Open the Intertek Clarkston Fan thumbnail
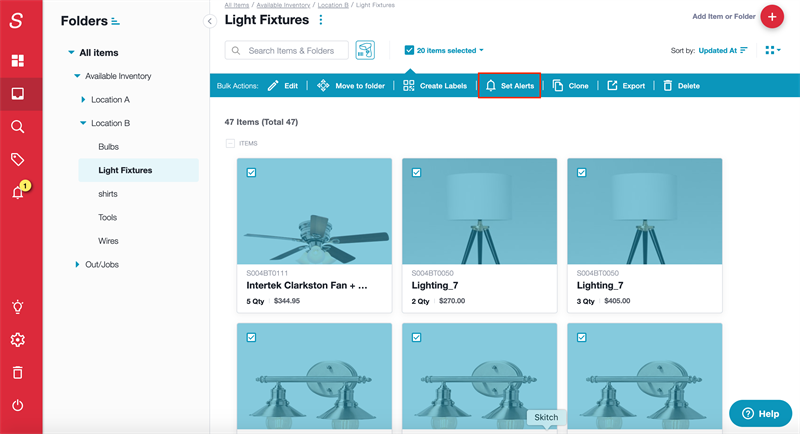Screen dimensions: 800x434 [x=309, y=211]
